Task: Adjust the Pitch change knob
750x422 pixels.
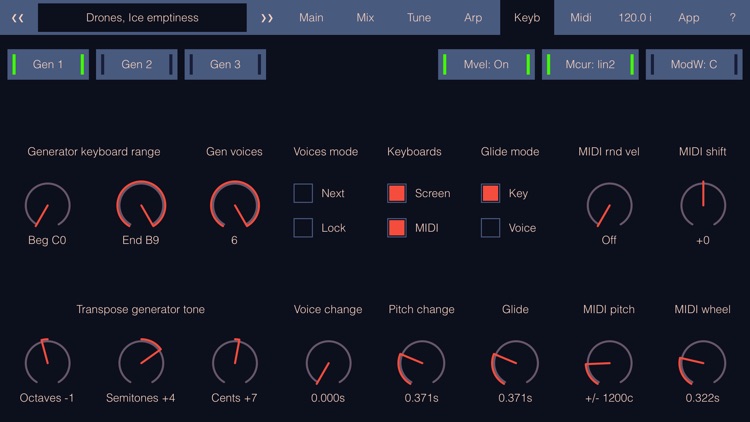Action: [421, 363]
